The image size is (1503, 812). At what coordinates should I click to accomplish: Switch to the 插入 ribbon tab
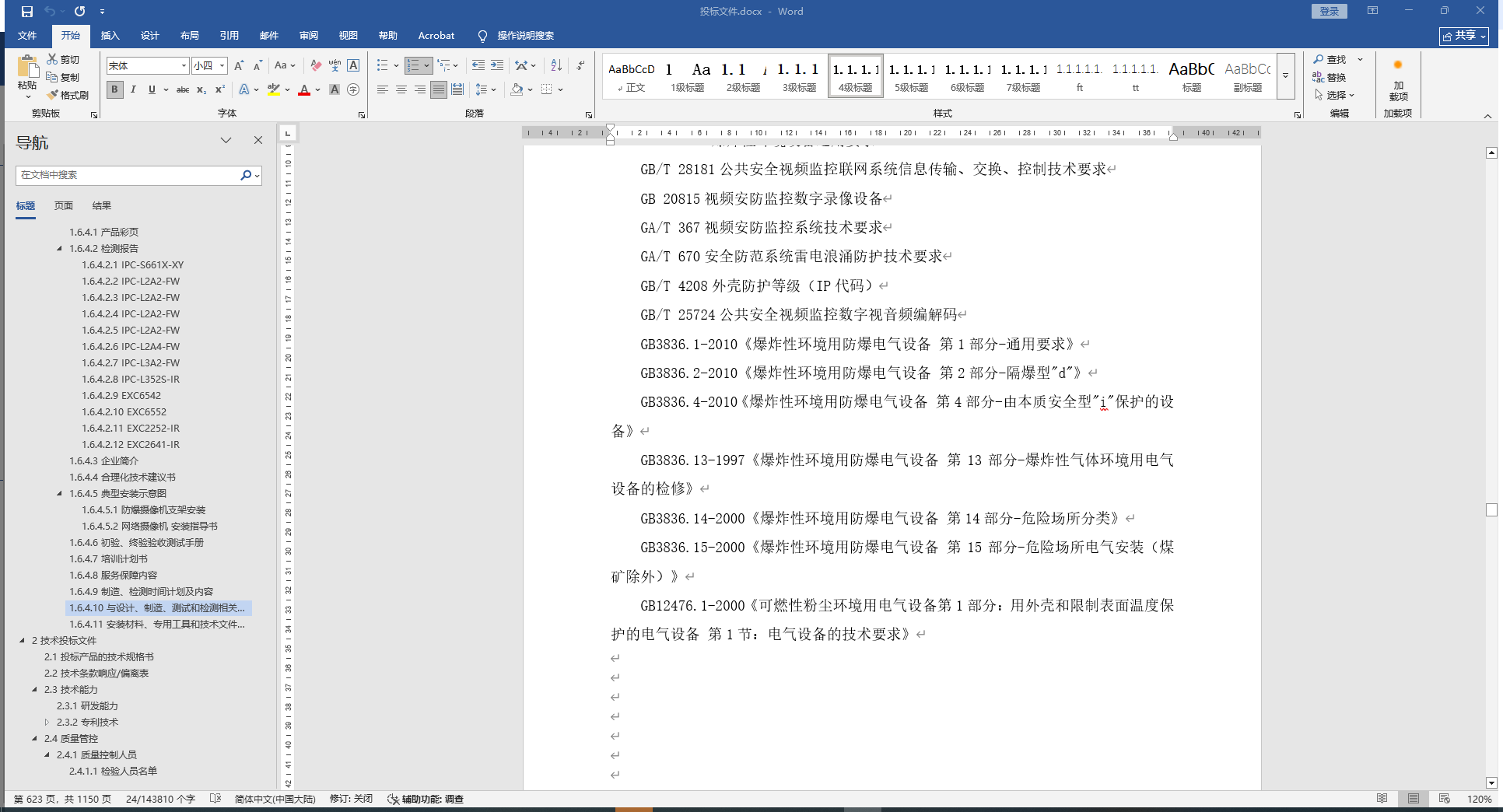click(110, 36)
